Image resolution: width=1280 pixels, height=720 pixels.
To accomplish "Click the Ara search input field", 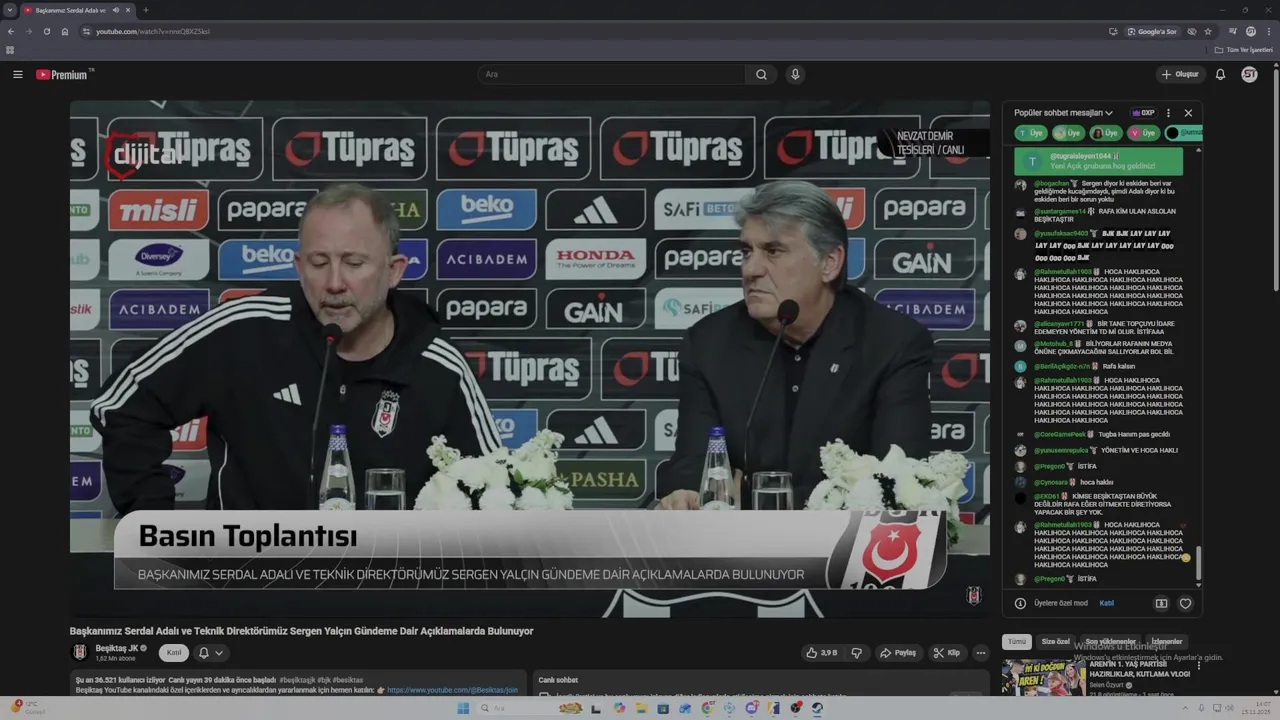I will 611,74.
